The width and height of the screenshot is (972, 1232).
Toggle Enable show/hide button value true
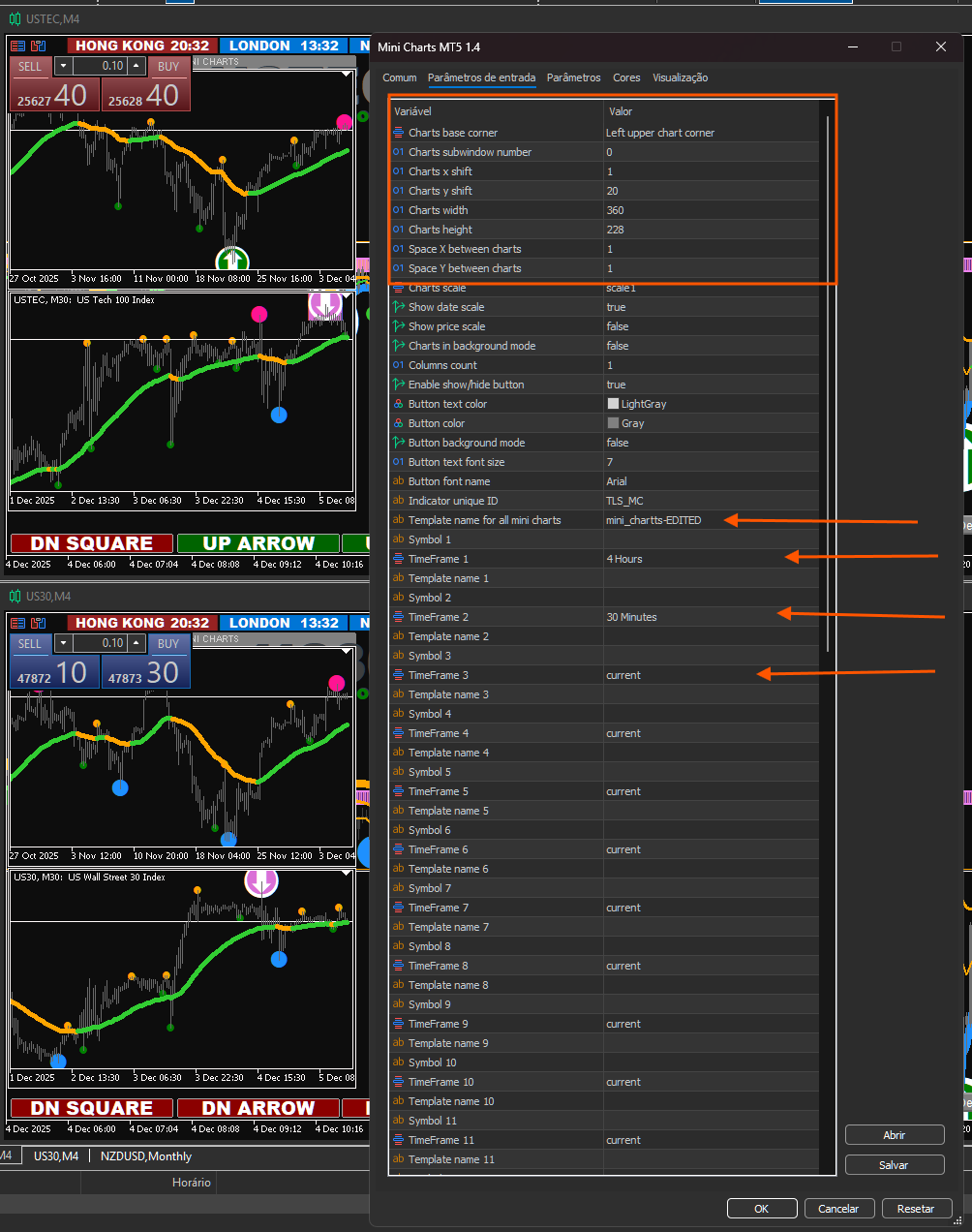click(711, 385)
